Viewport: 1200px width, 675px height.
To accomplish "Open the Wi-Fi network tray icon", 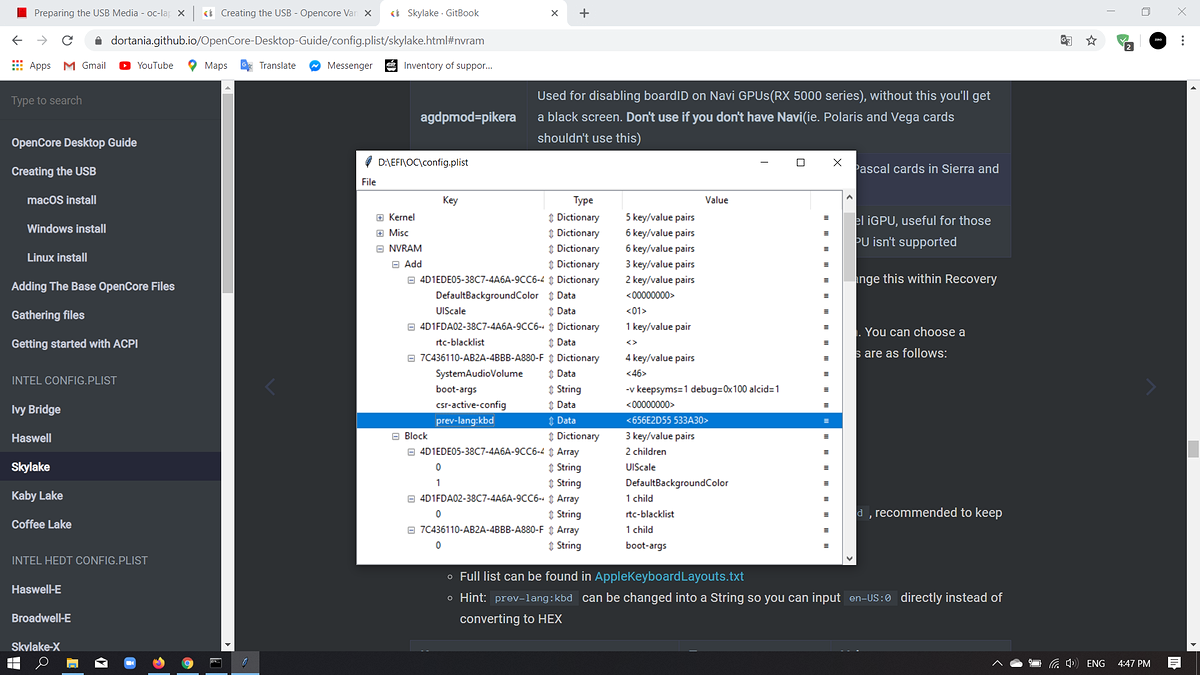I will (1054, 664).
